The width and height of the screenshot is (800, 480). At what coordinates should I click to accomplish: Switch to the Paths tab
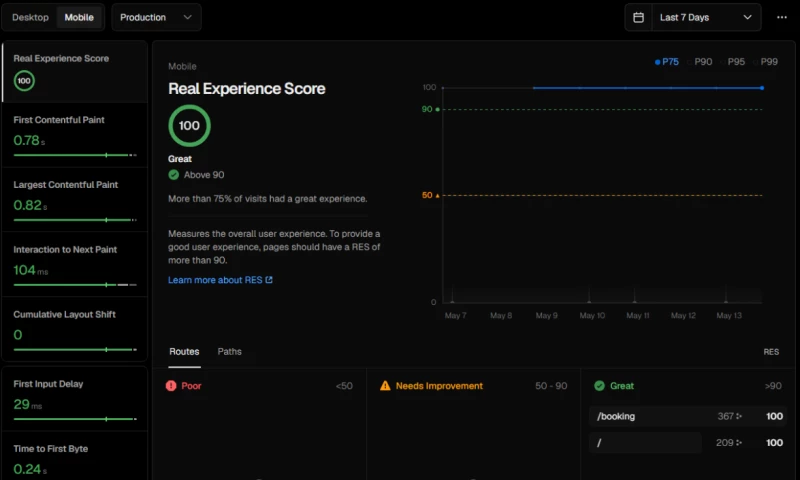[x=230, y=352]
